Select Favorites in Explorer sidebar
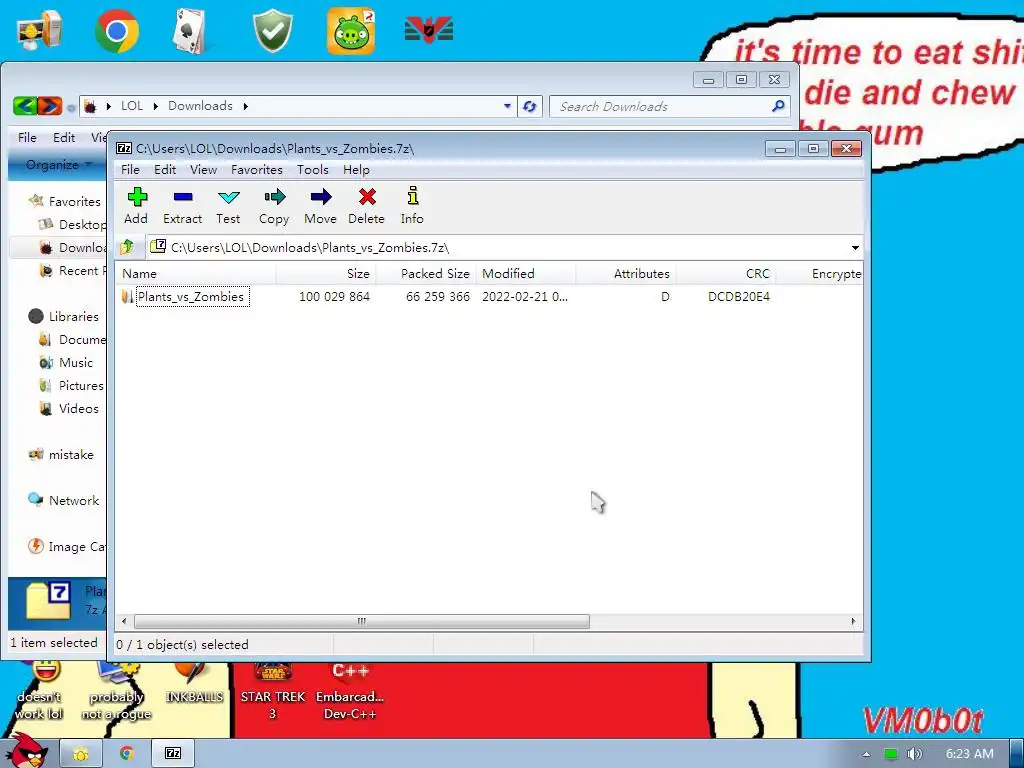 (65, 202)
